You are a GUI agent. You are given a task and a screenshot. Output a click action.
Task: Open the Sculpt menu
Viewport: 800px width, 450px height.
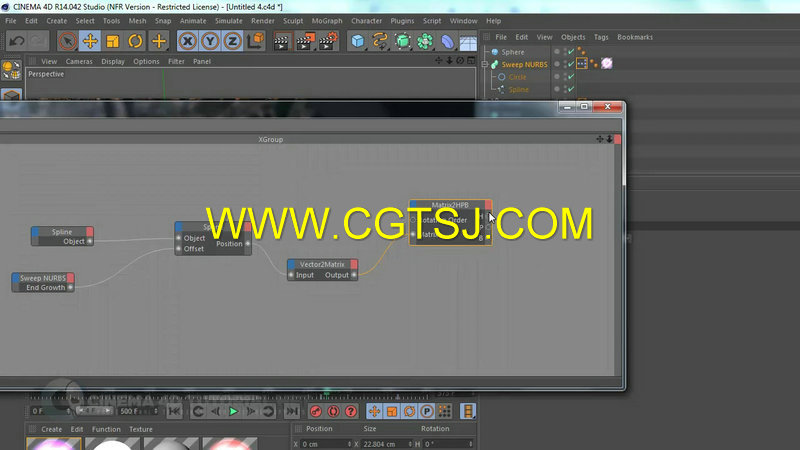tap(293, 21)
